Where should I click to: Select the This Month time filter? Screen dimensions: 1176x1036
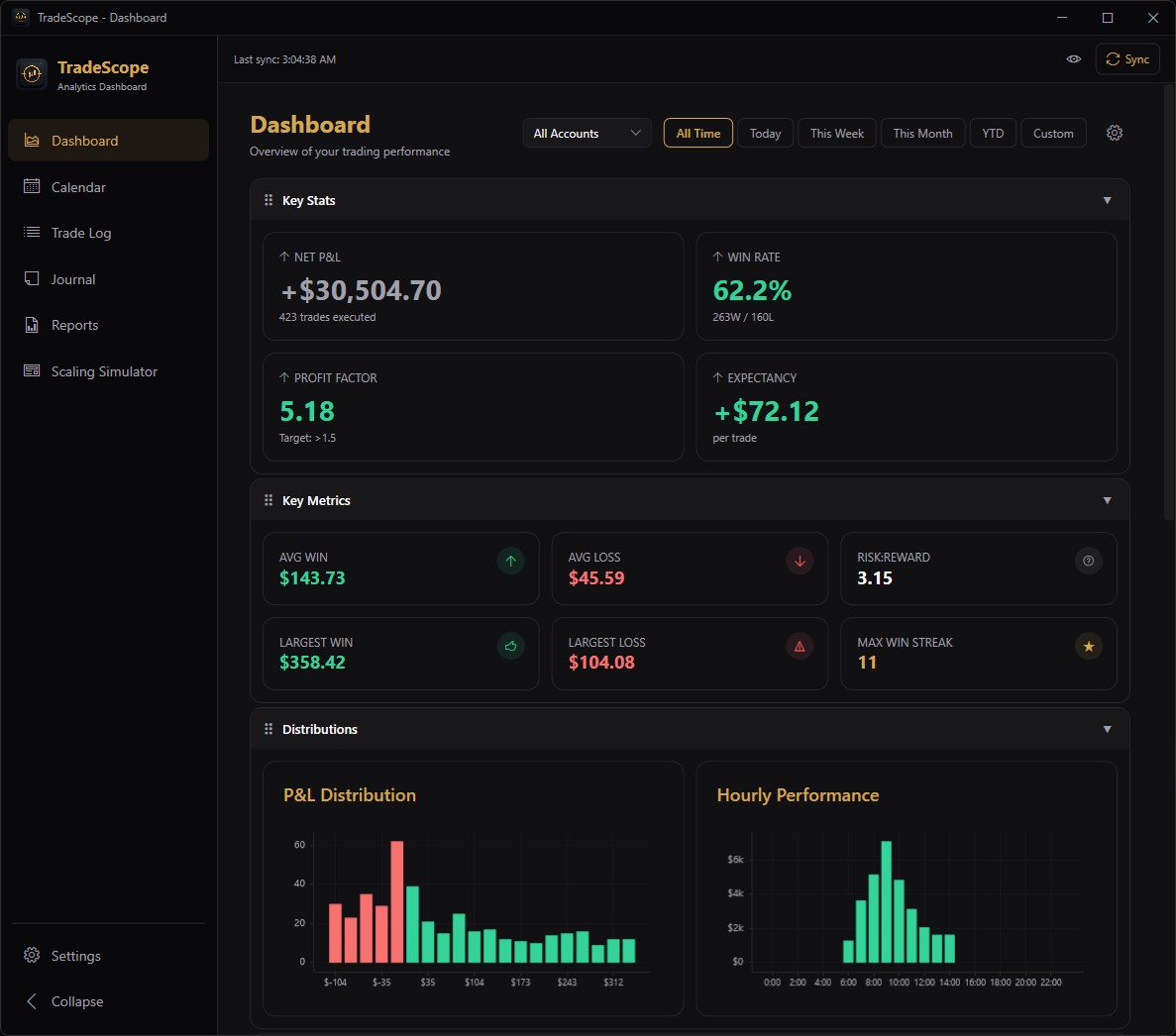click(922, 132)
